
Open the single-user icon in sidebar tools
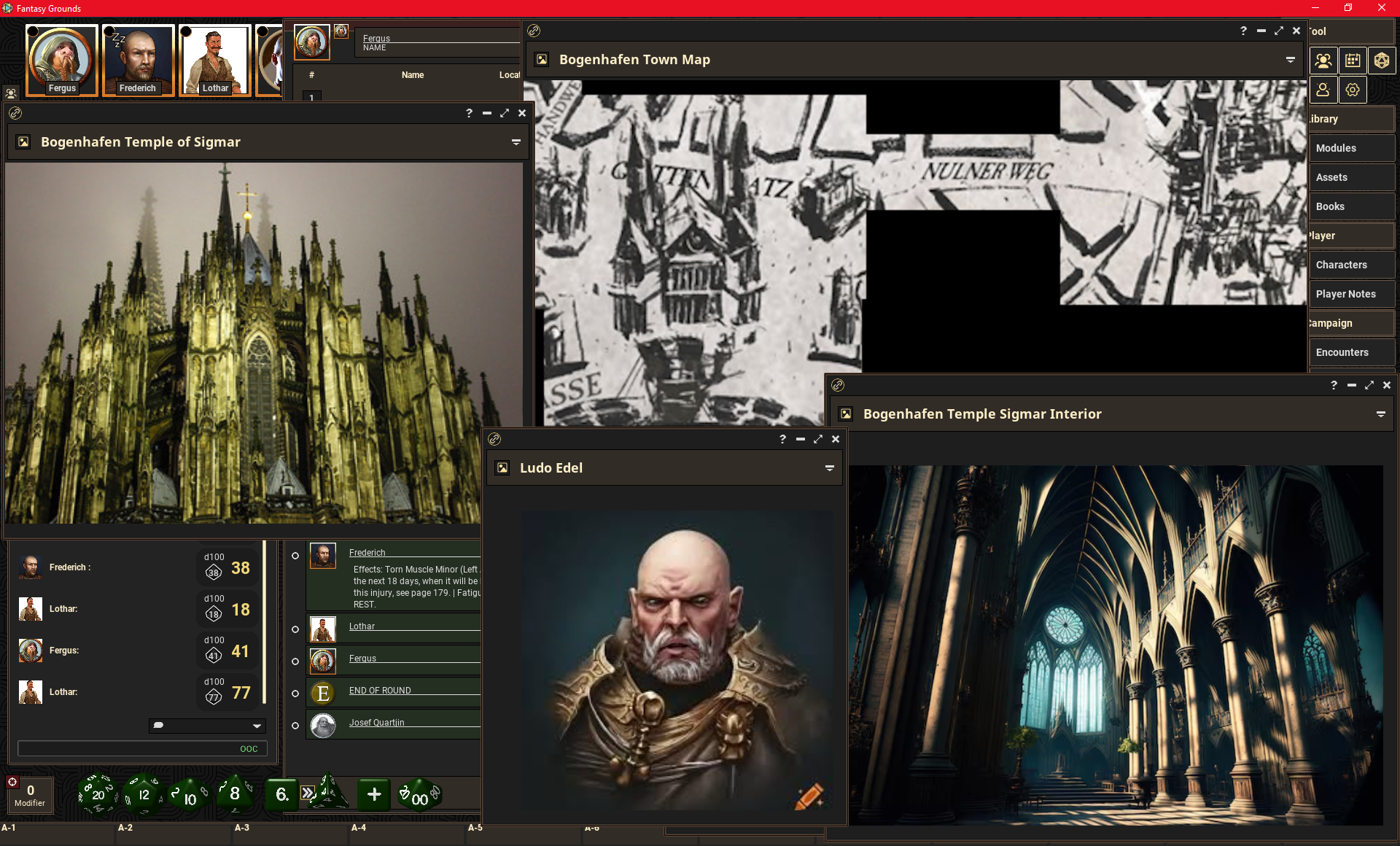click(1323, 90)
